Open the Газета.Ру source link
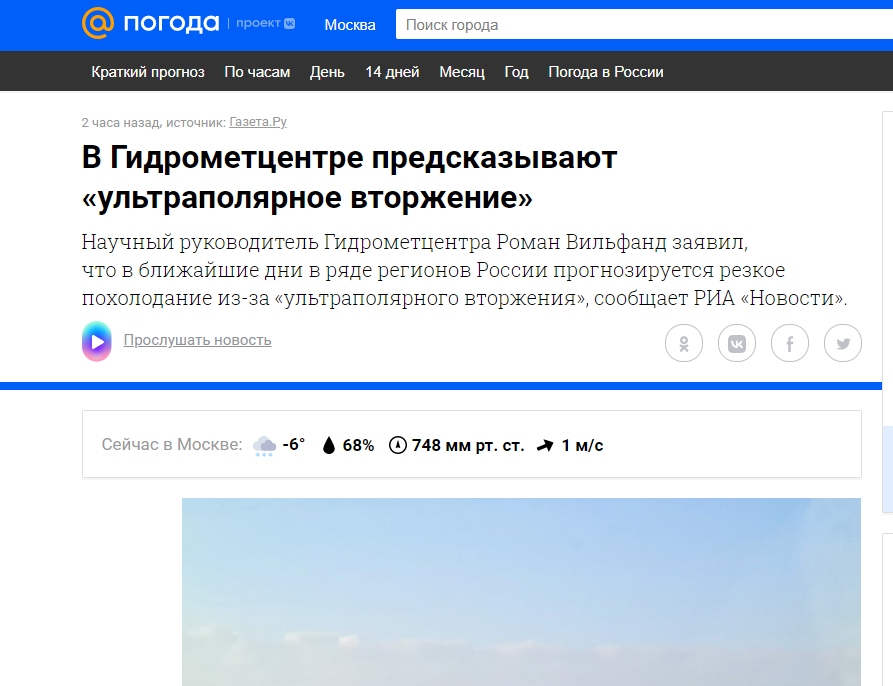893x686 pixels. pyautogui.click(x=257, y=122)
